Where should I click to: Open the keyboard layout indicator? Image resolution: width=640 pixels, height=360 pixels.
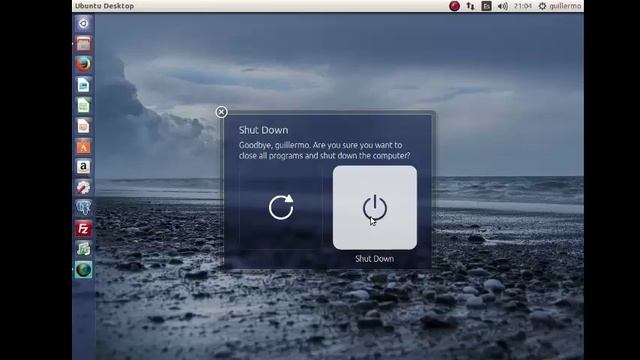(x=487, y=6)
